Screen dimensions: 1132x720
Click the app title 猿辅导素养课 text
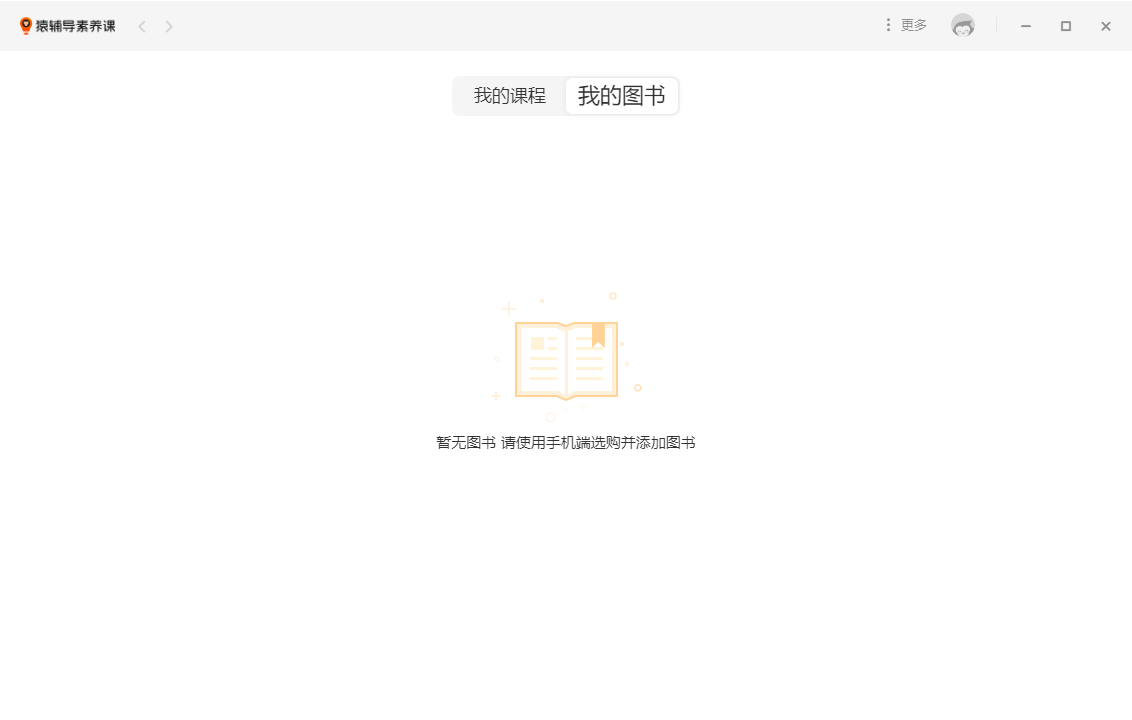[78, 25]
